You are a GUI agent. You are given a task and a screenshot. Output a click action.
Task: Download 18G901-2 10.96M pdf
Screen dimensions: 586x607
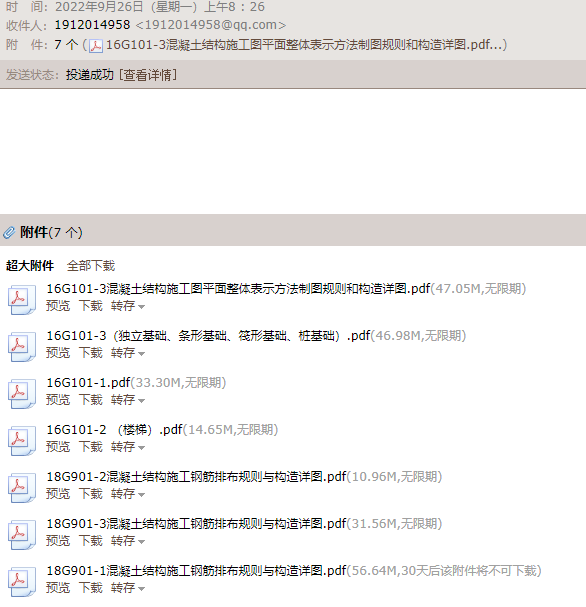(91, 494)
